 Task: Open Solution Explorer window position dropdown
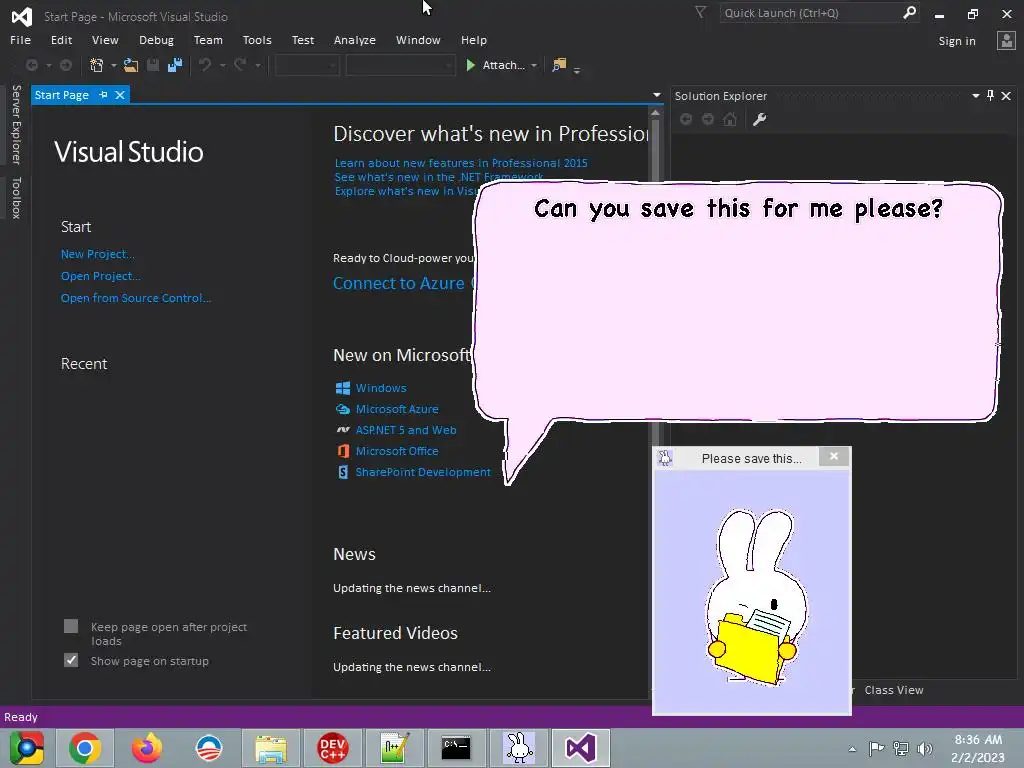976,96
